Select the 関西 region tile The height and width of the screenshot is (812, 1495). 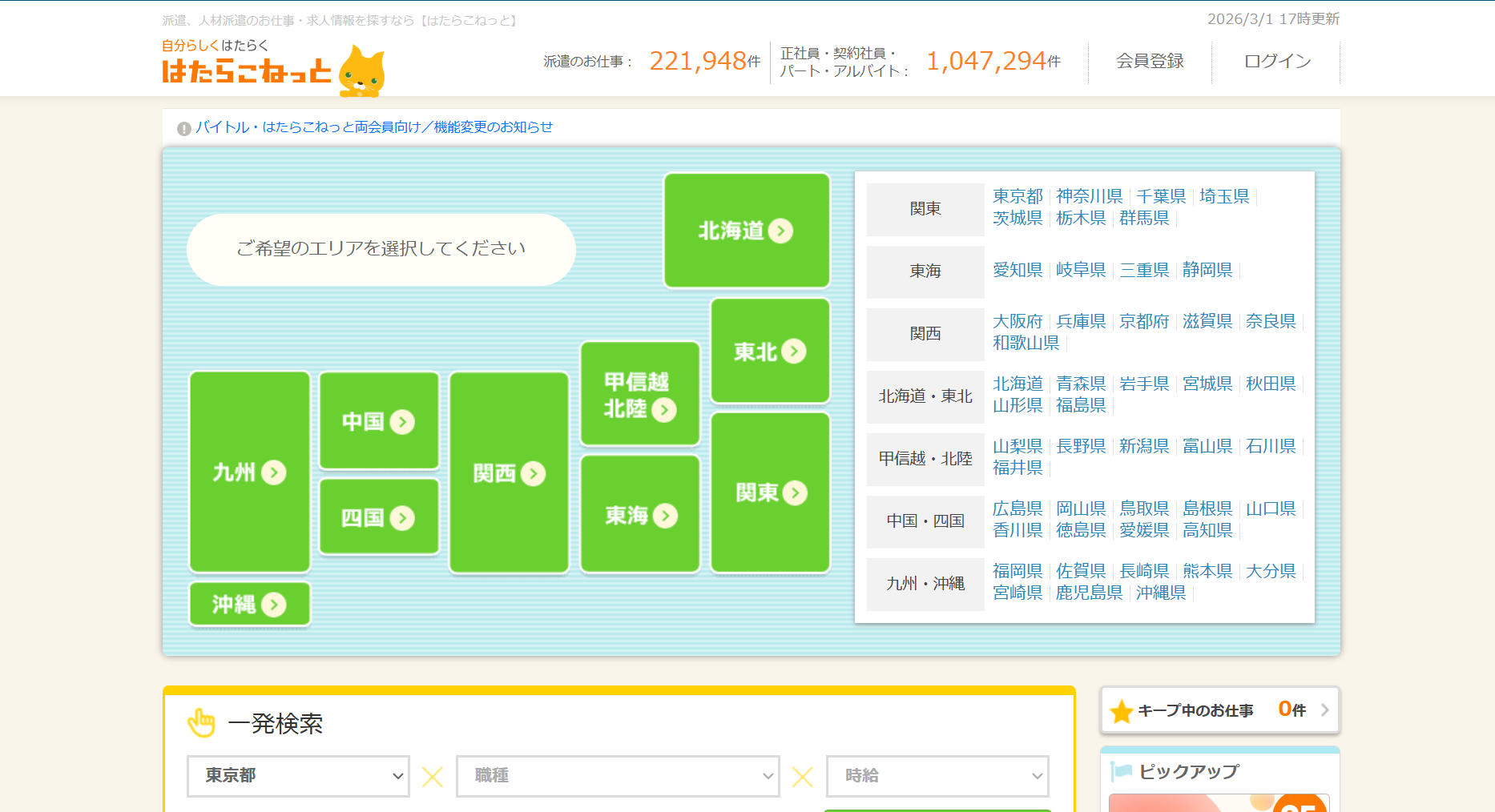[509, 473]
